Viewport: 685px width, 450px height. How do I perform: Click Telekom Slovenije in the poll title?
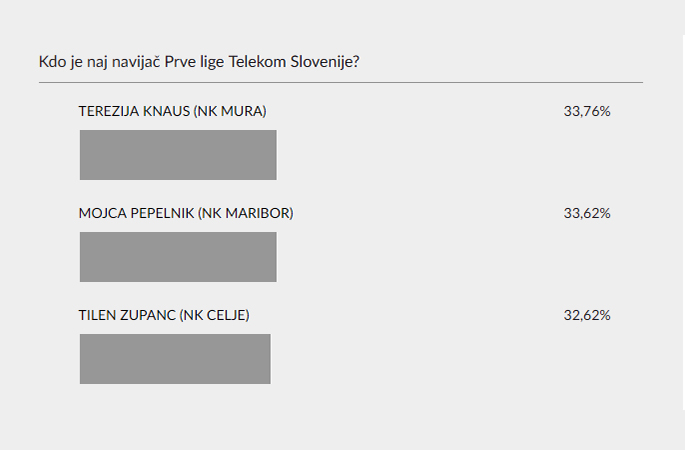click(x=294, y=62)
